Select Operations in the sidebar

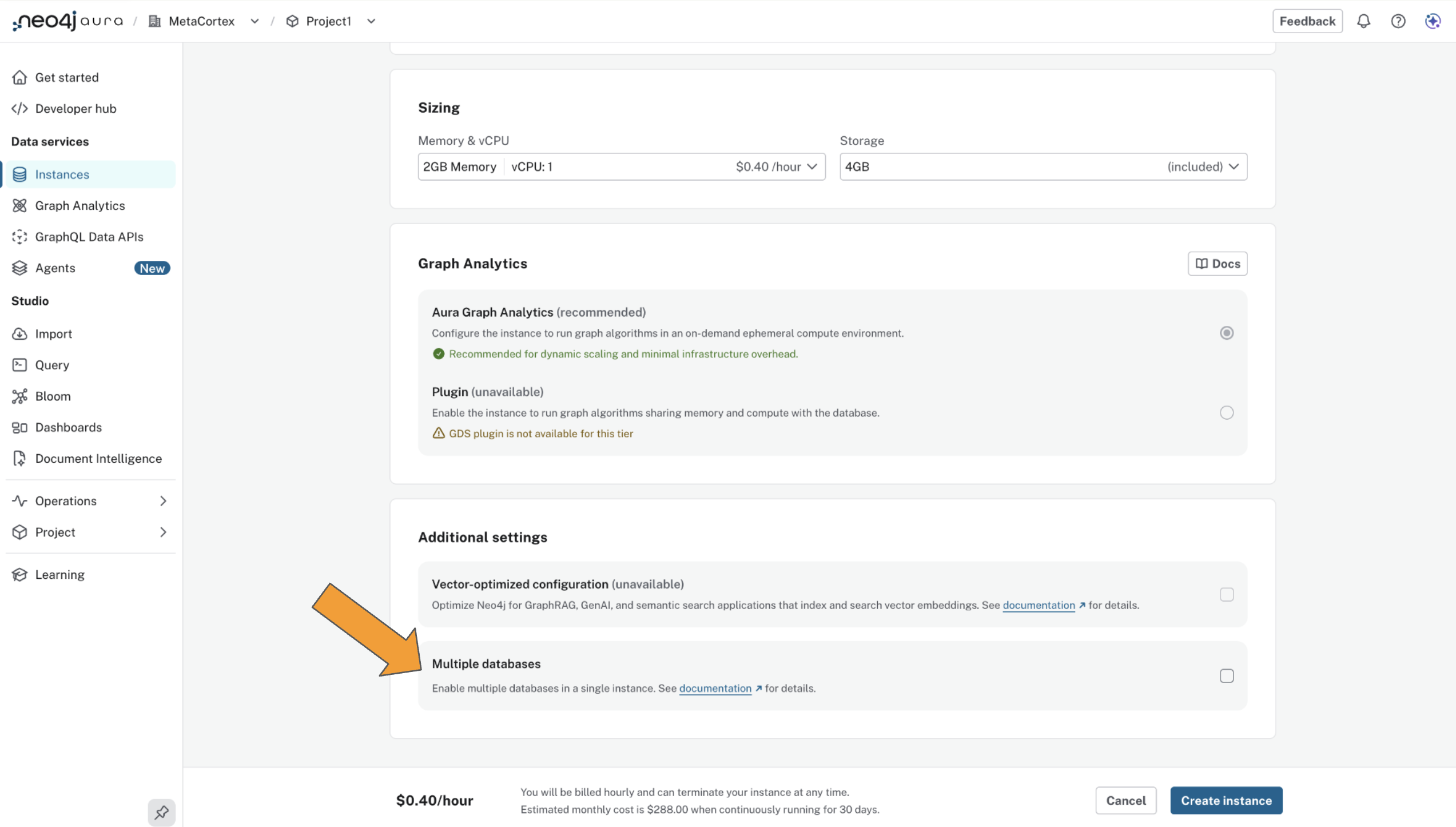pyautogui.click(x=90, y=501)
